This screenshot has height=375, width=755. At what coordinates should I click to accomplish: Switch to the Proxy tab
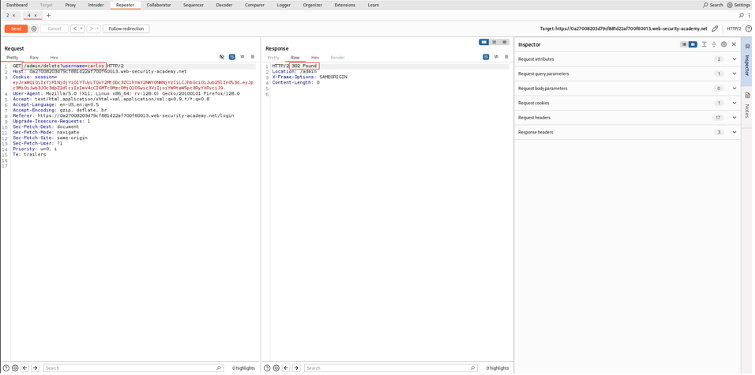pyautogui.click(x=71, y=5)
